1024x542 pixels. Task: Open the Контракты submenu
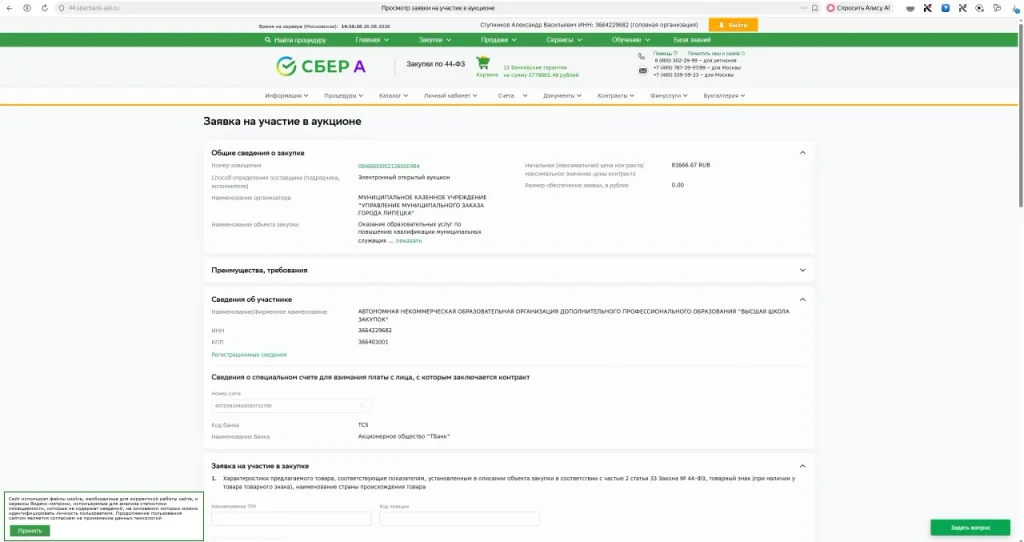tap(616, 95)
